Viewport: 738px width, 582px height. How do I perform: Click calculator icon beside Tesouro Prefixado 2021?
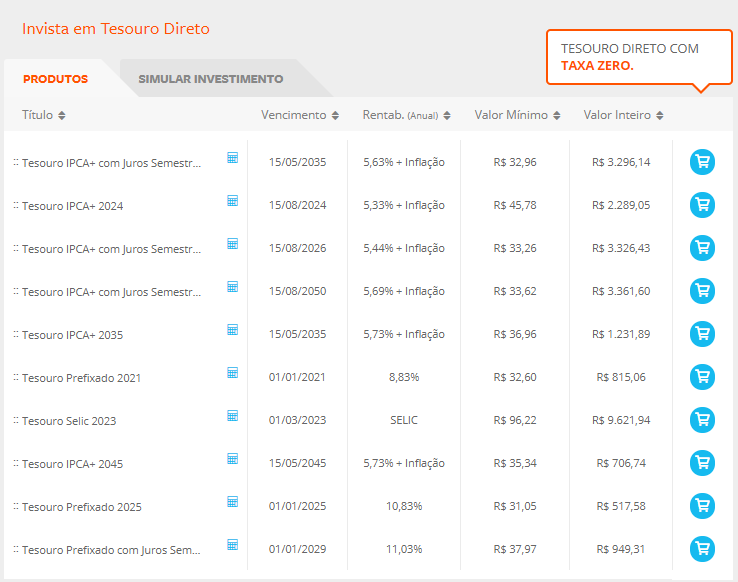pos(232,372)
